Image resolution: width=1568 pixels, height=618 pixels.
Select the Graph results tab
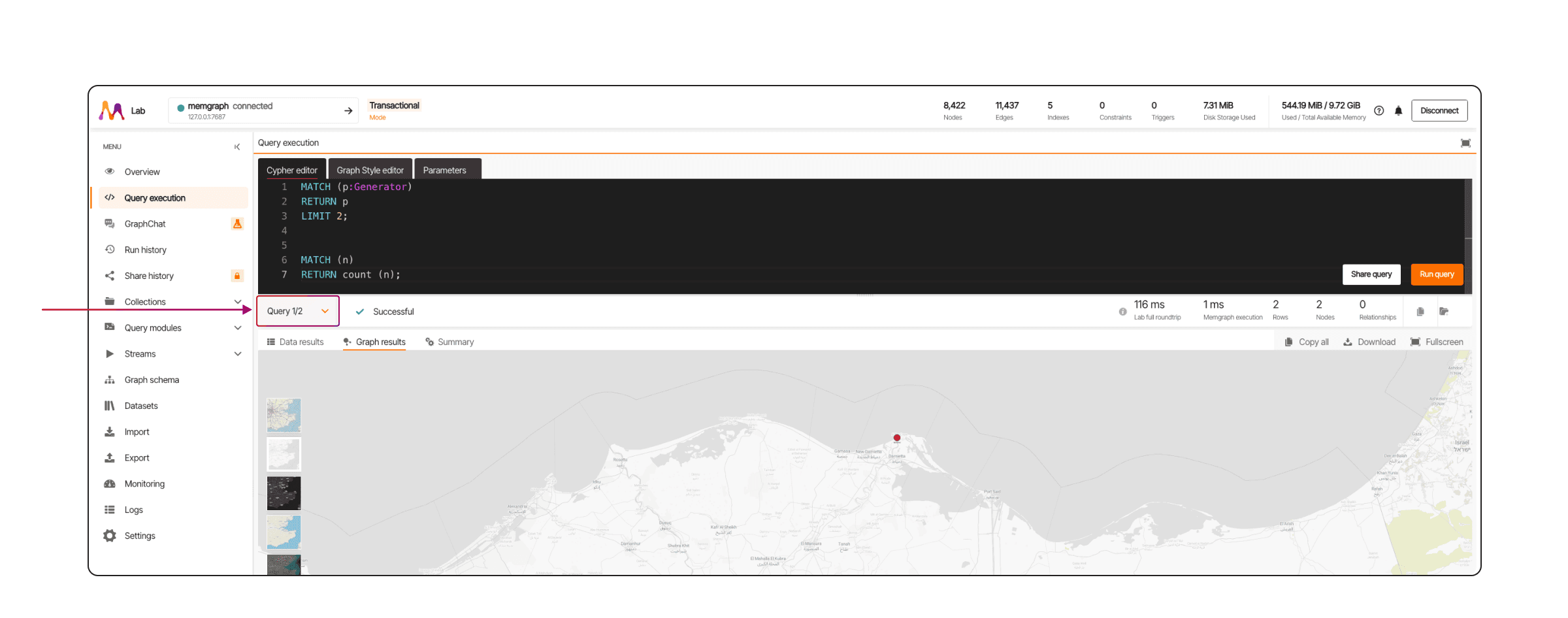374,342
